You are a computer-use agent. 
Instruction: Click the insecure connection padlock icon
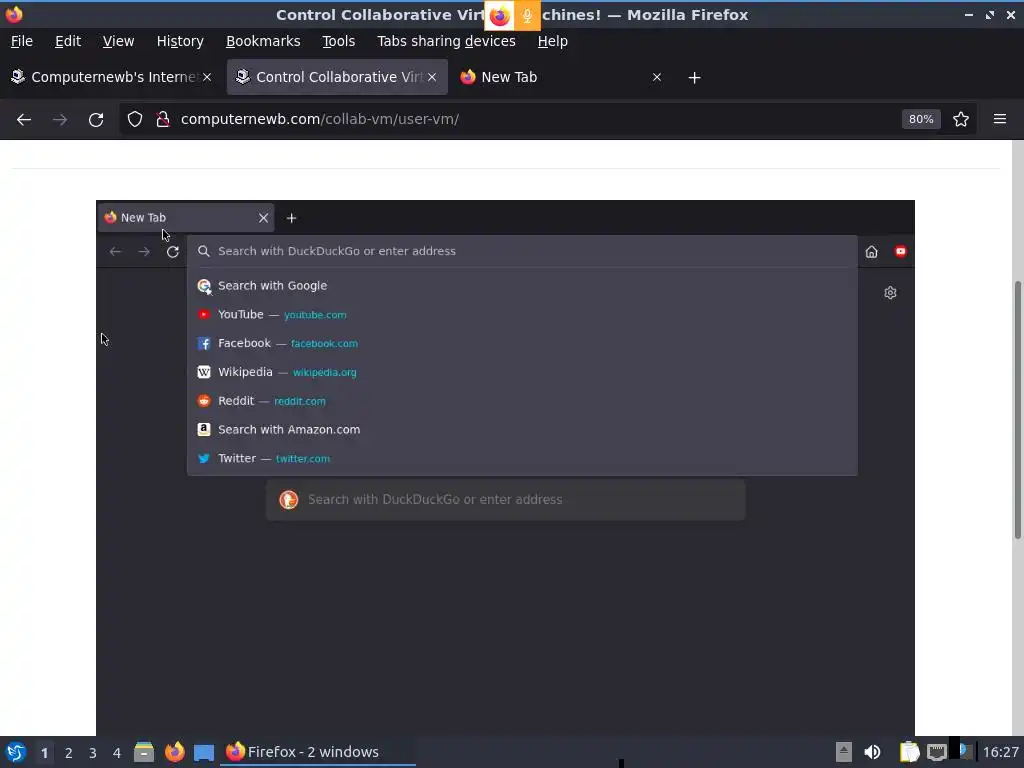pos(163,119)
